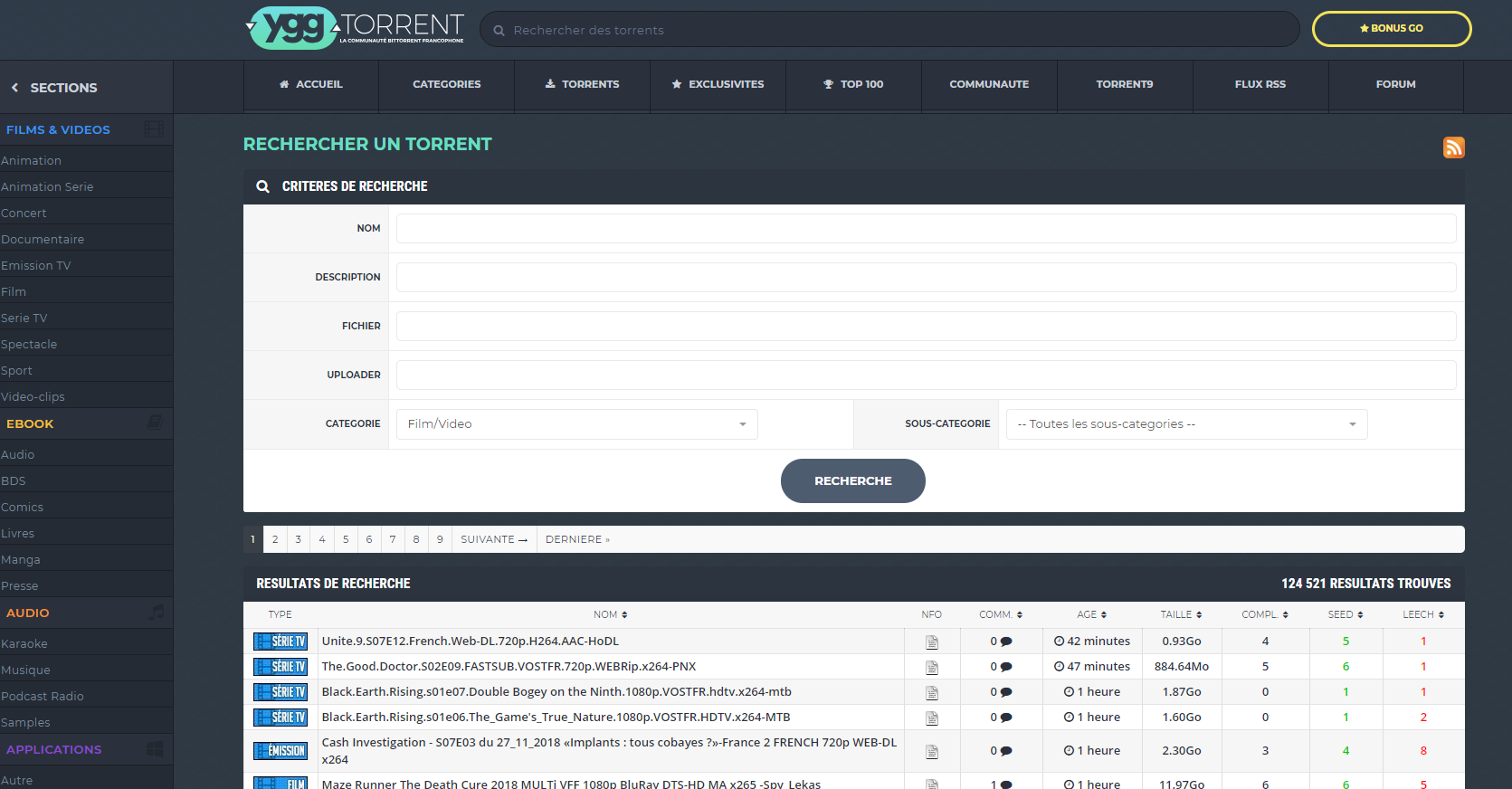
Task: Open Categories menu item
Action: (x=447, y=85)
